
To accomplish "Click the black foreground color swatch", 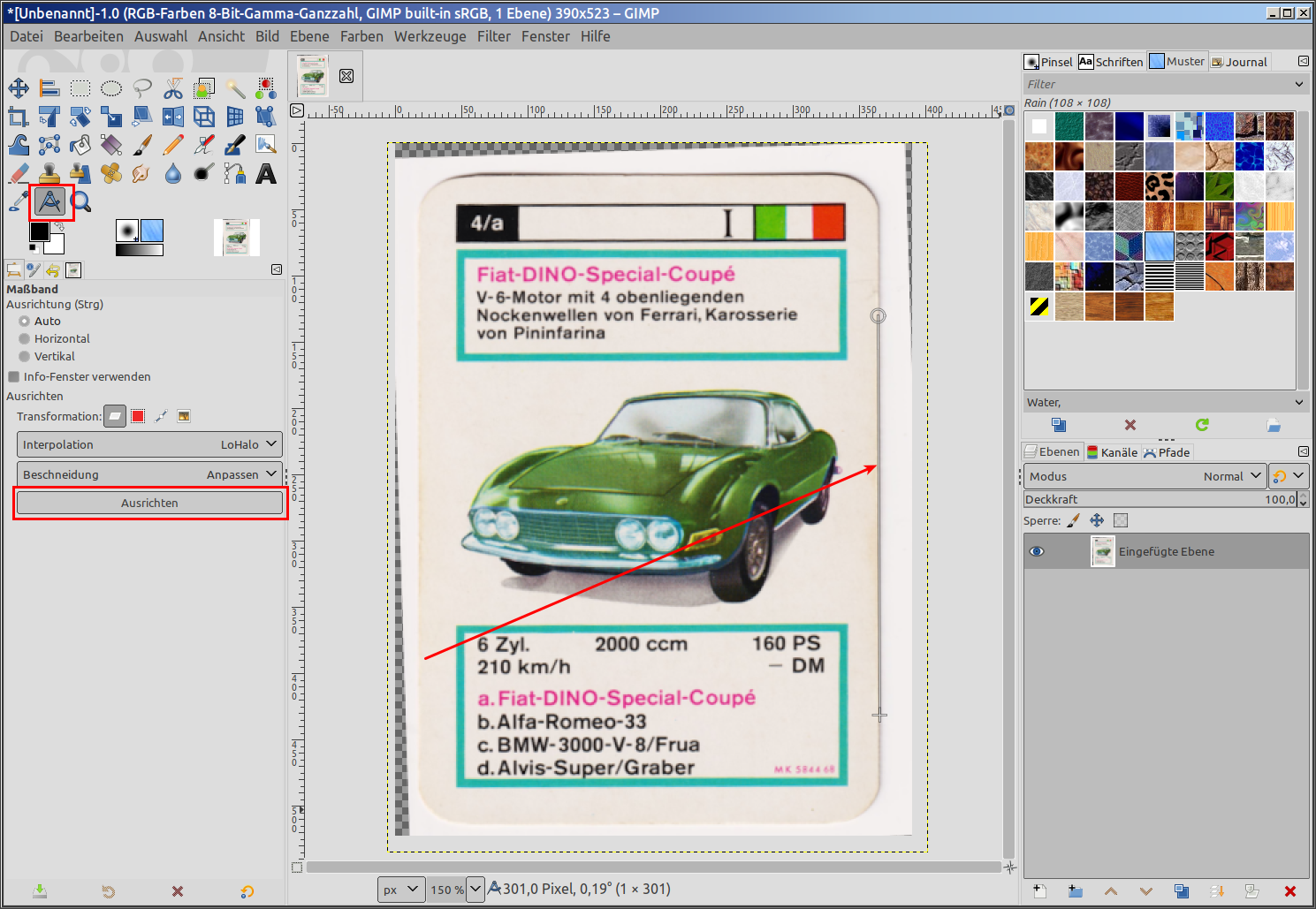I will (40, 231).
